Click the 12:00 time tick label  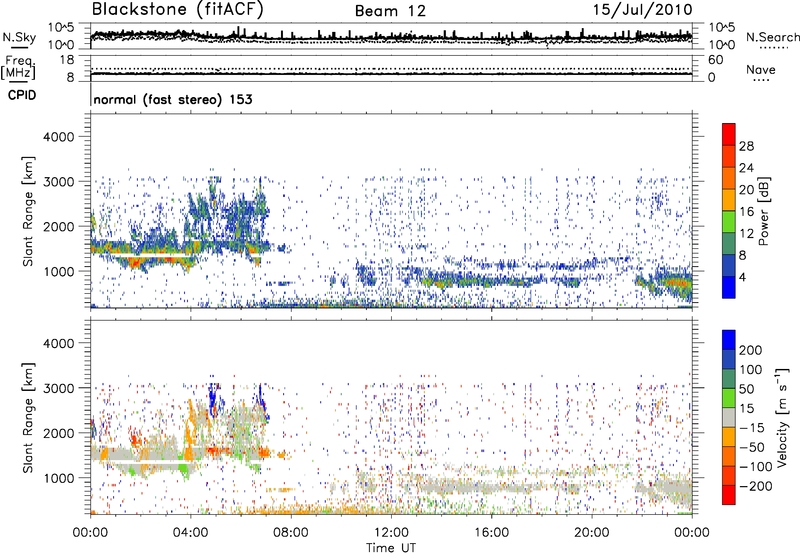point(391,533)
